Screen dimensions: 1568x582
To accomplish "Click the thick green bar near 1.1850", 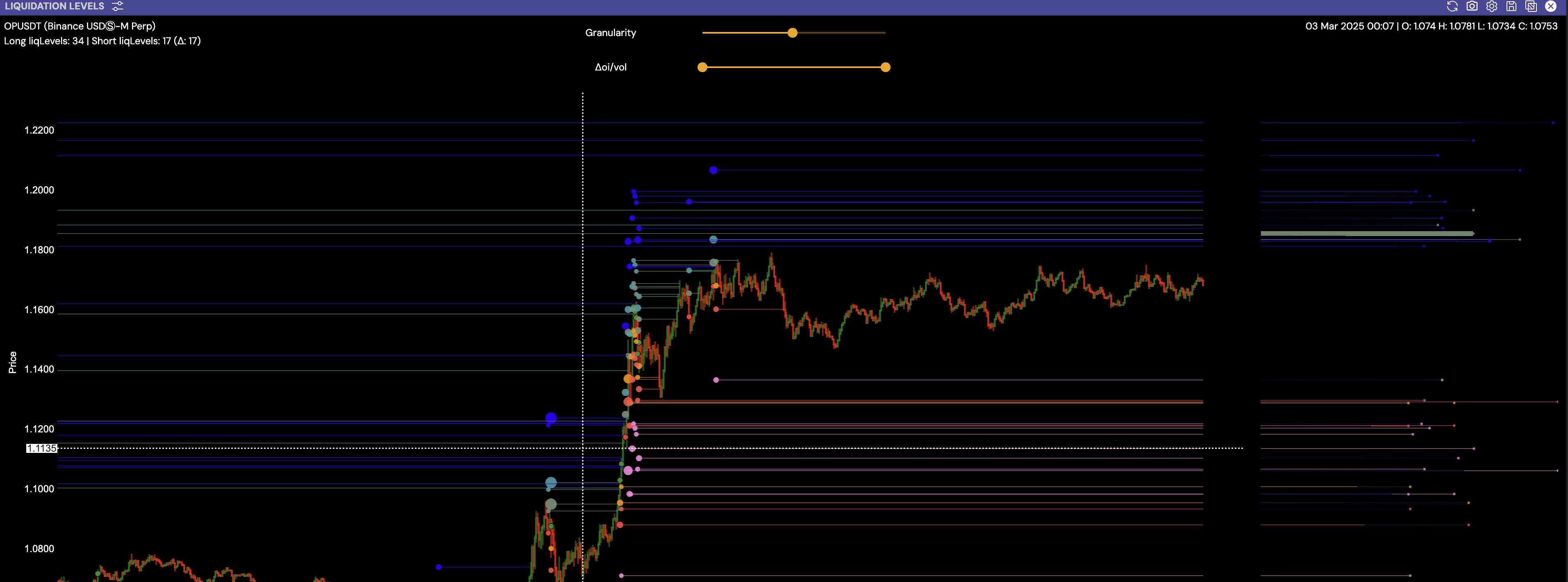I will [1366, 233].
